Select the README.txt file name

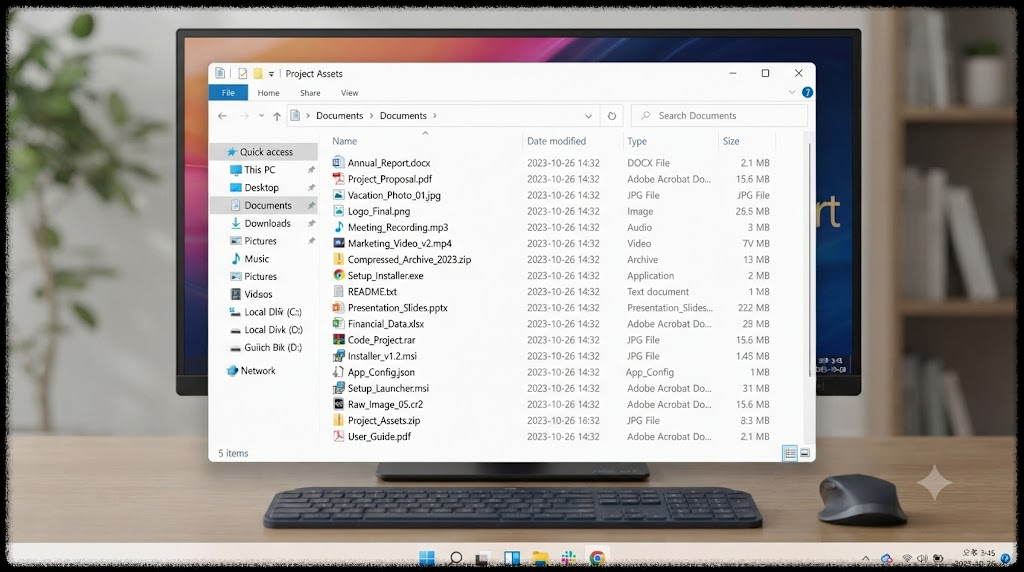click(x=372, y=291)
